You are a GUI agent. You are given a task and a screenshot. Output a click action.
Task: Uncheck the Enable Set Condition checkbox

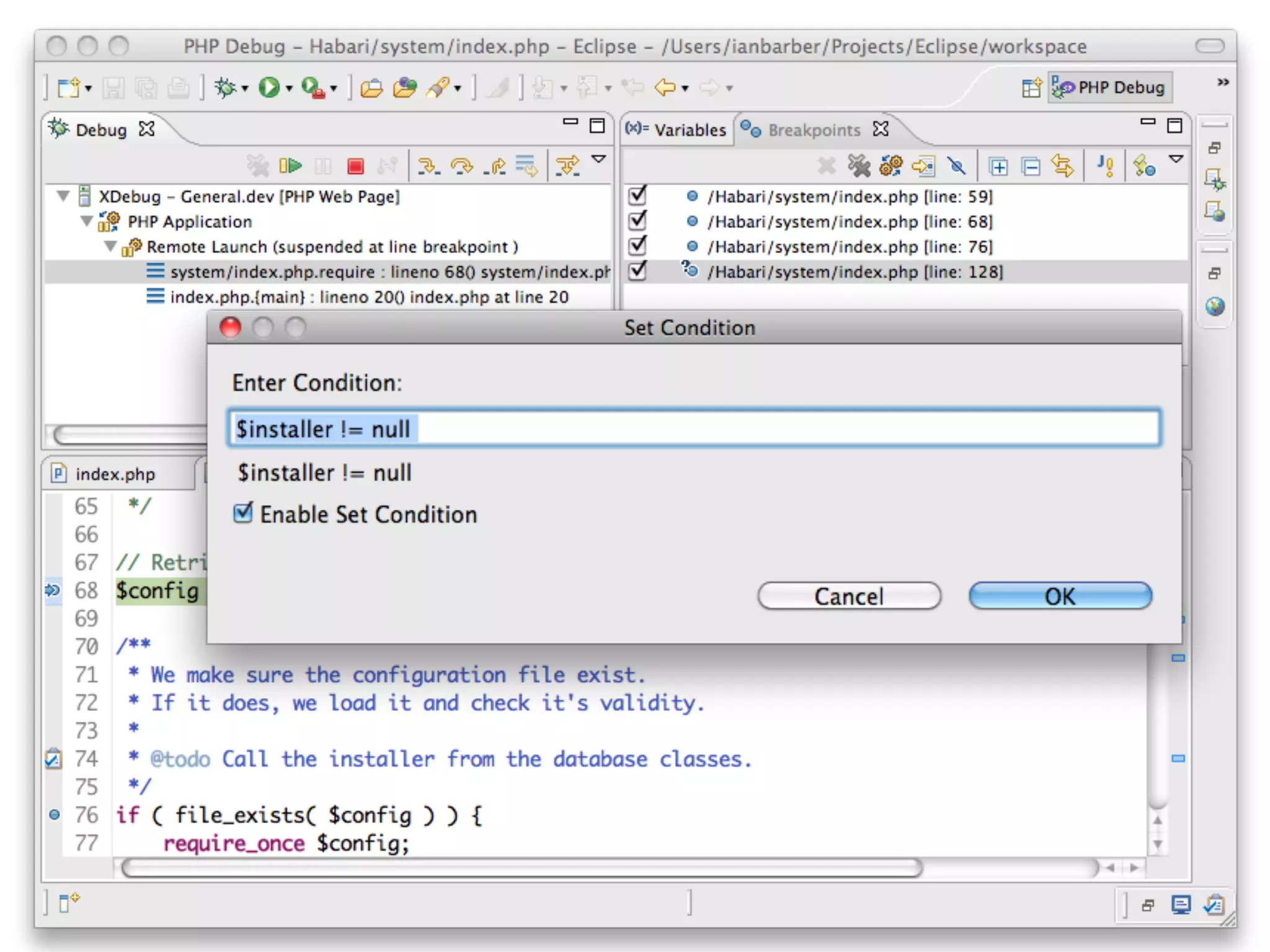[x=243, y=513]
